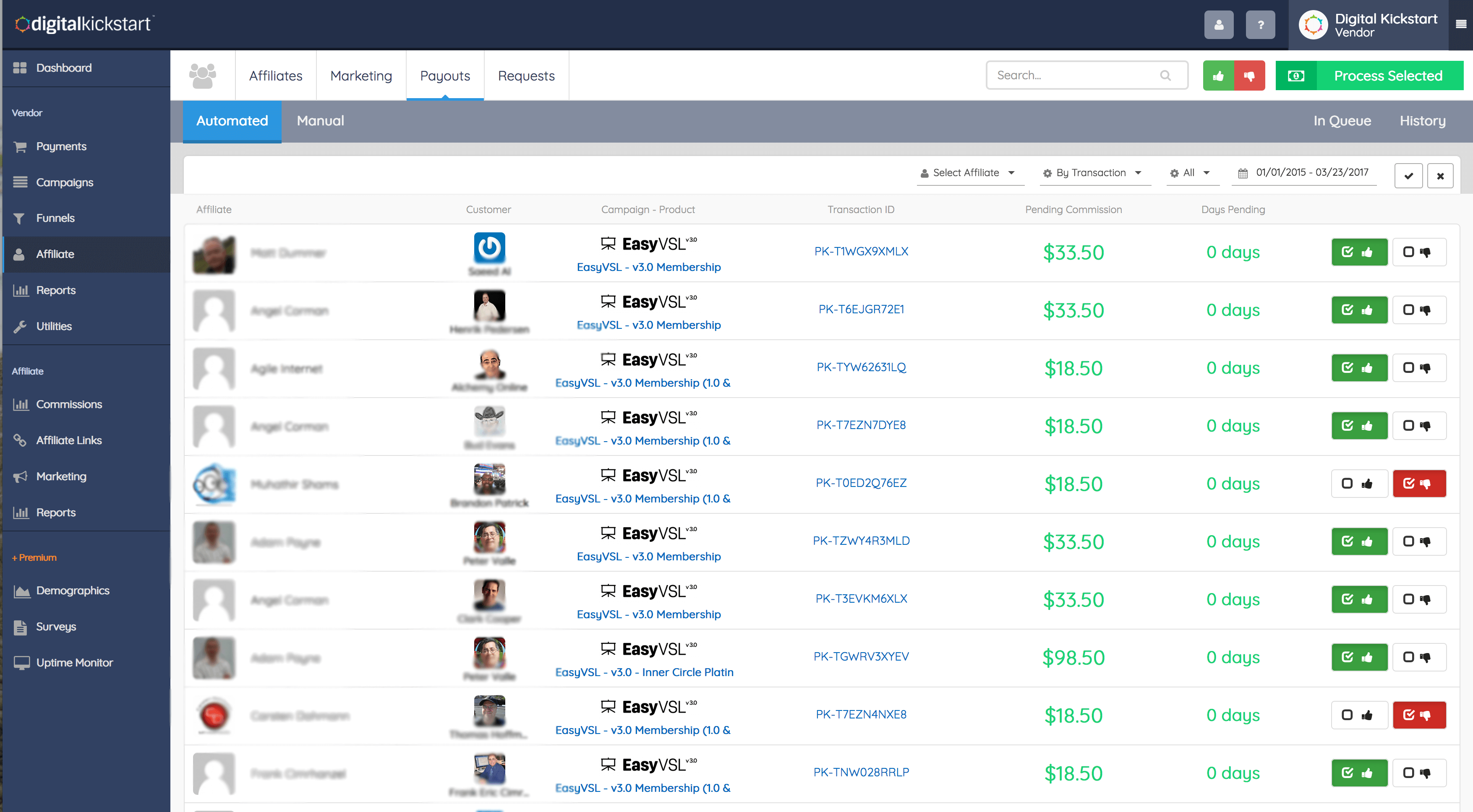
Task: Click the calendar icon by date range
Action: click(1243, 173)
